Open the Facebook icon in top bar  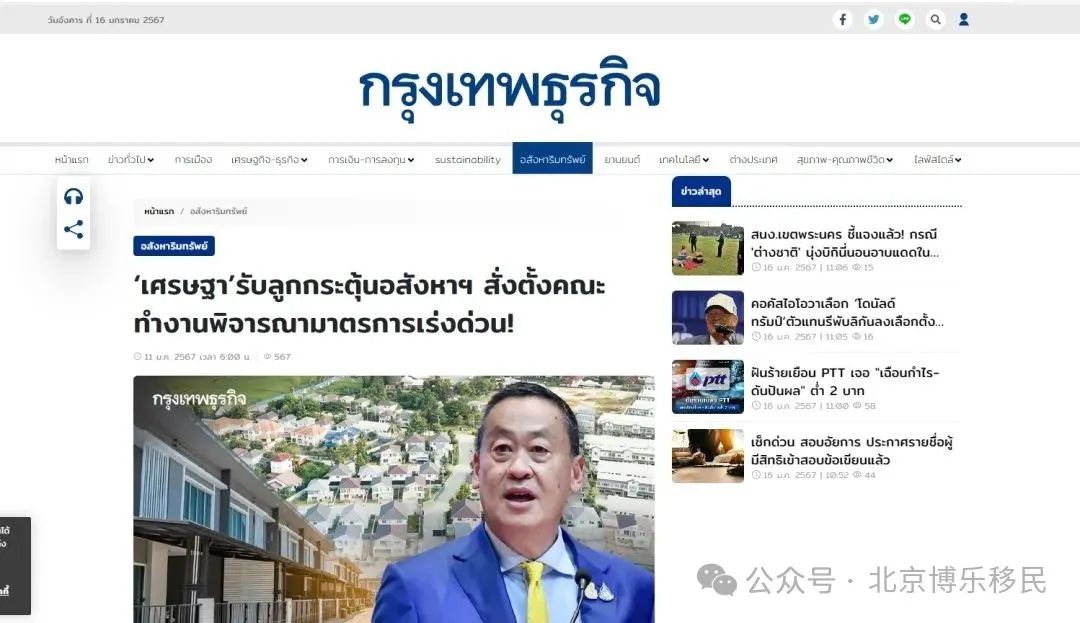pyautogui.click(x=842, y=19)
